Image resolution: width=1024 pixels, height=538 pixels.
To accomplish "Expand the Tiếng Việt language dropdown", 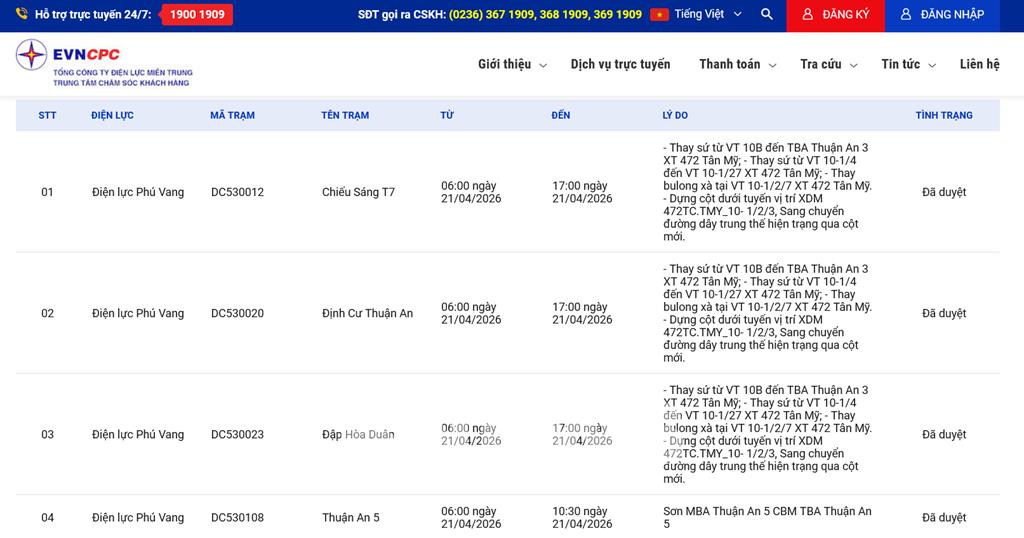I will 737,15.
